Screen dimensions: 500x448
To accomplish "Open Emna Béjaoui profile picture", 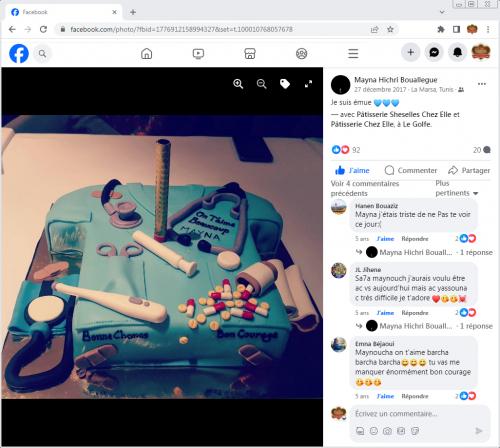I will (x=339, y=345).
